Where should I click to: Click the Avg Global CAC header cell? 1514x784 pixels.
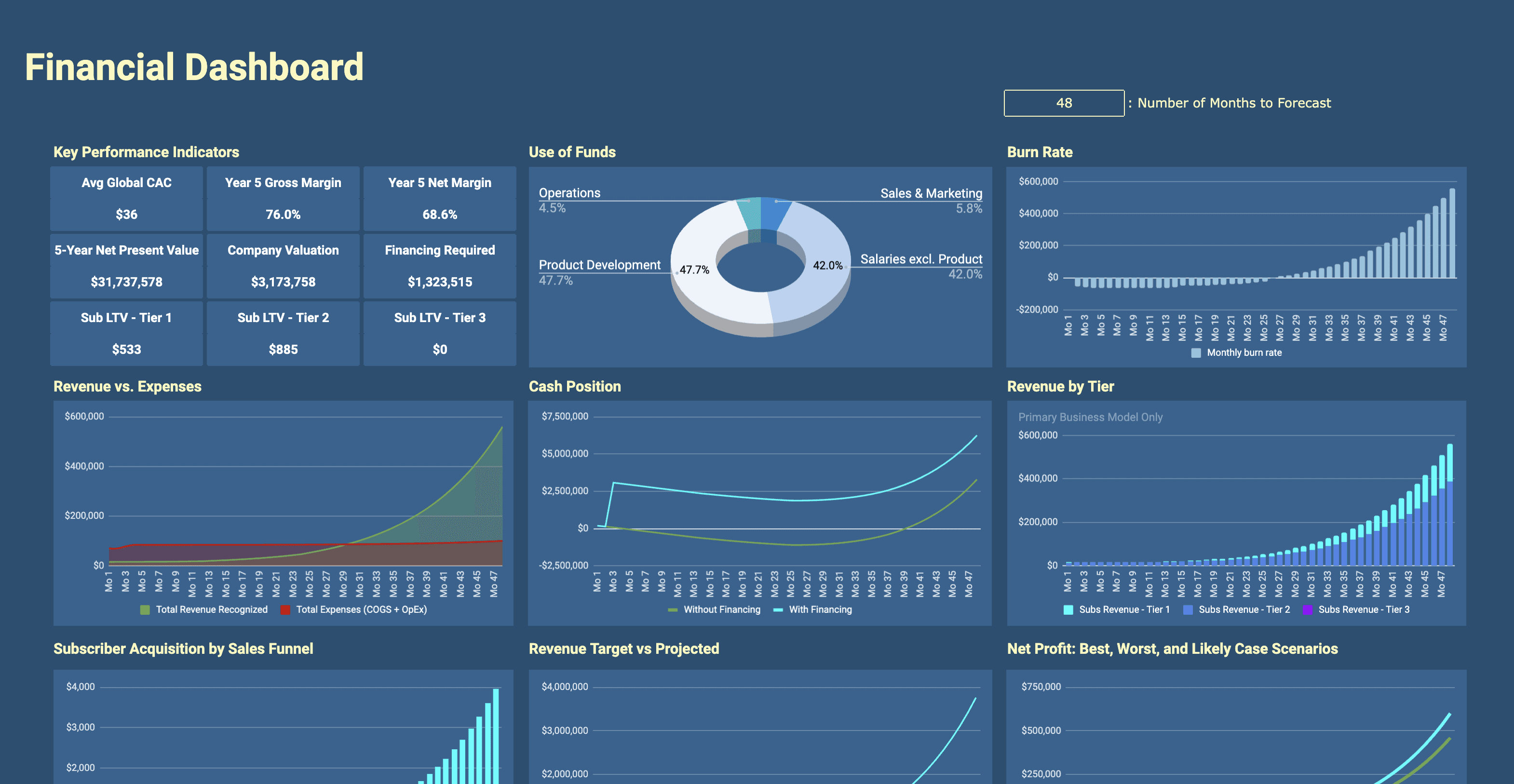[x=126, y=183]
